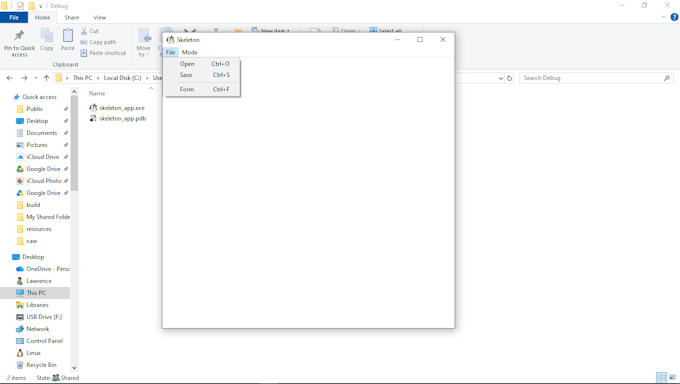Image resolution: width=680 pixels, height=384 pixels.
Task: Open the quick access toolbar customize arrow
Action: tap(41, 6)
